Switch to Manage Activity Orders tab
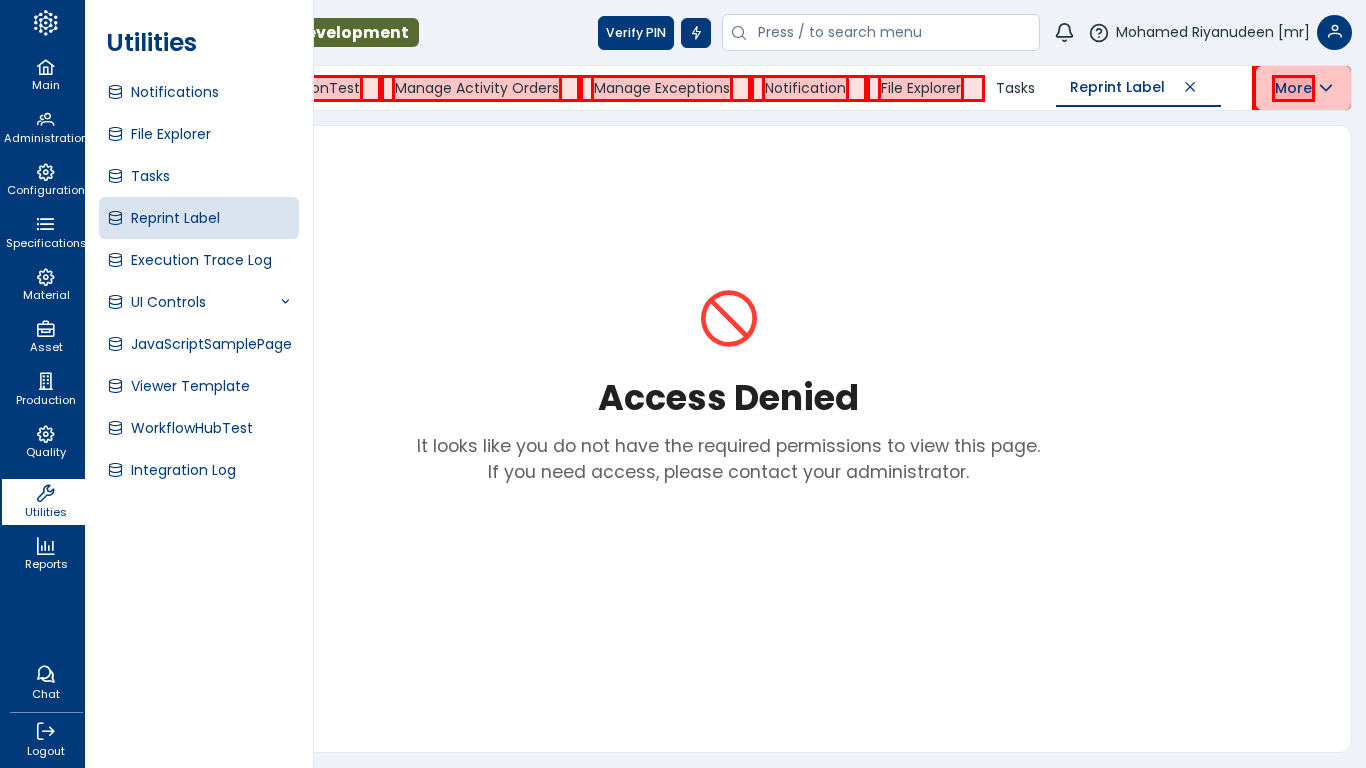 (x=476, y=88)
